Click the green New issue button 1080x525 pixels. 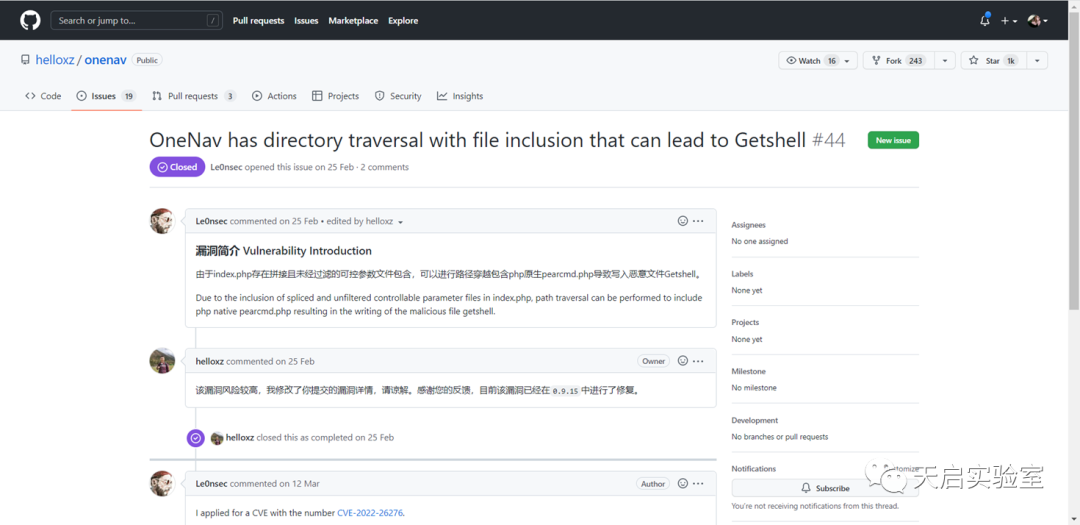(x=893, y=140)
